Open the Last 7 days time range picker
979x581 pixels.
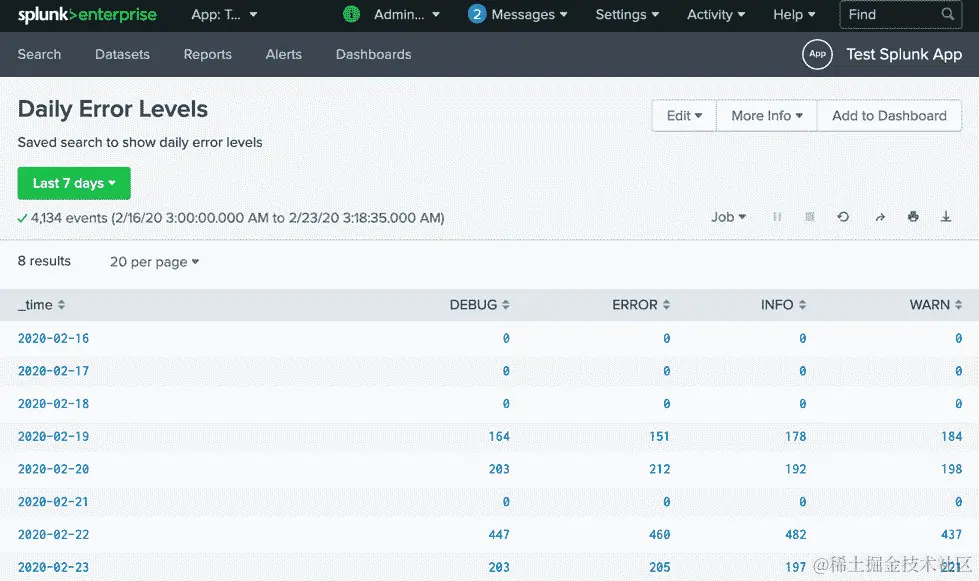(x=73, y=183)
